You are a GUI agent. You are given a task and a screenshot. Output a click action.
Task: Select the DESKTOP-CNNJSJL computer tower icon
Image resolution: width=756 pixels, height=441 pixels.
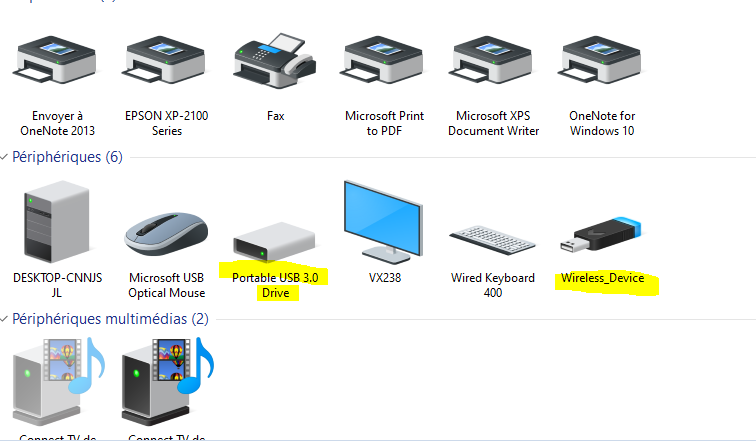[x=57, y=222]
